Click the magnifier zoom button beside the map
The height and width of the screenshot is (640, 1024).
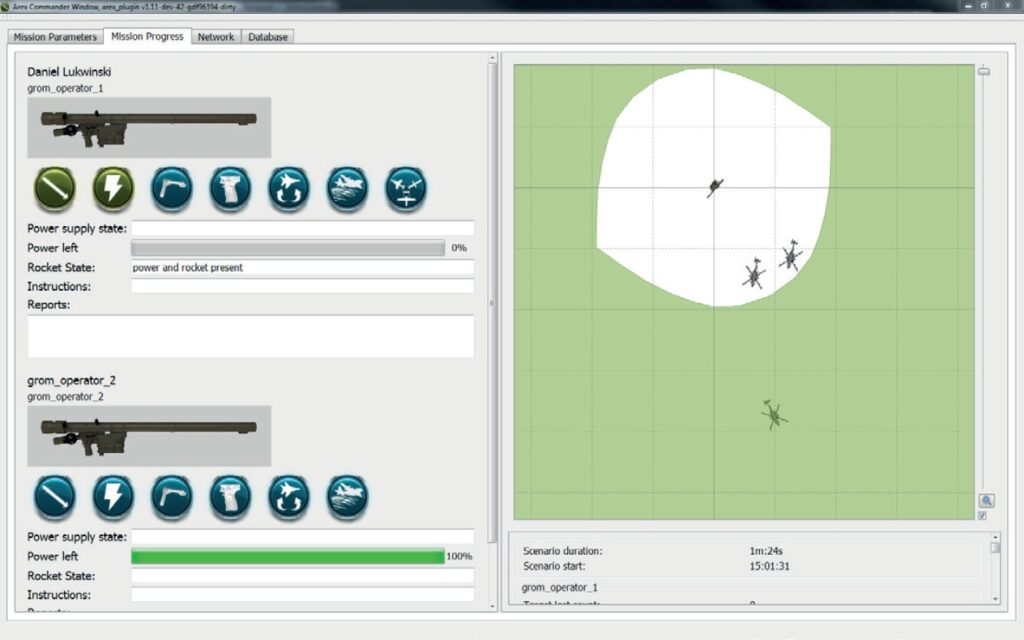[x=986, y=500]
